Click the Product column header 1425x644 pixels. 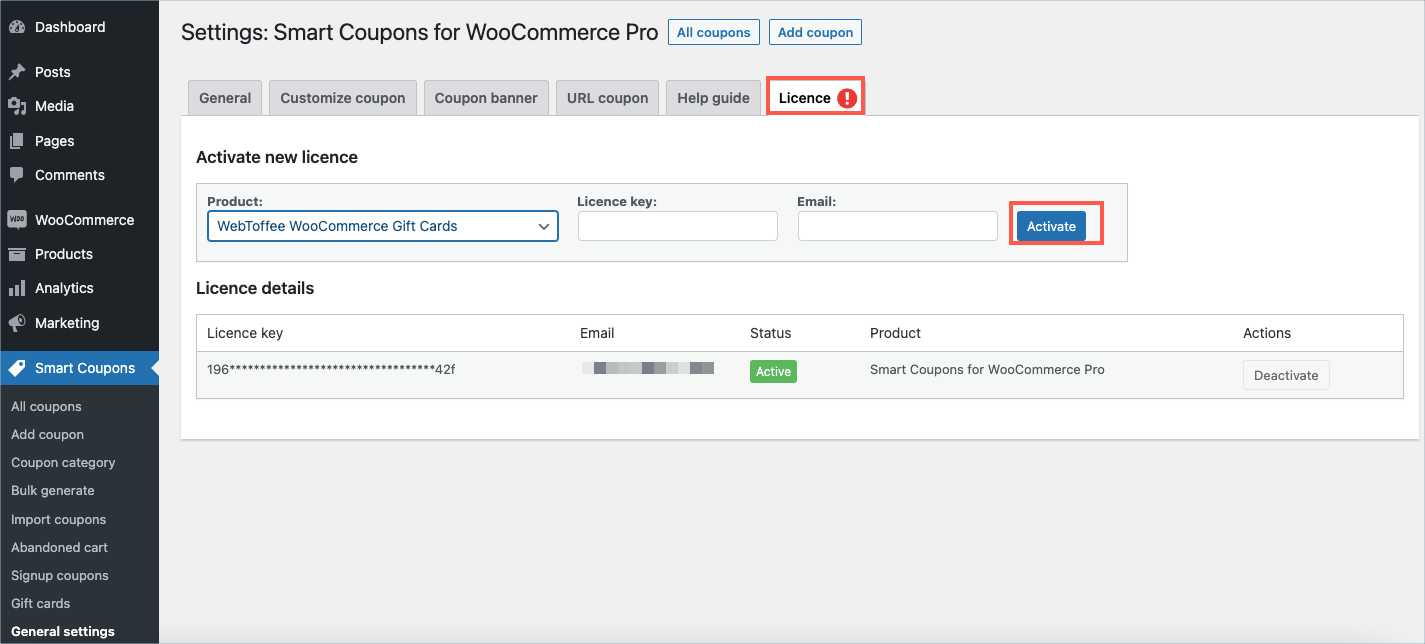point(895,333)
